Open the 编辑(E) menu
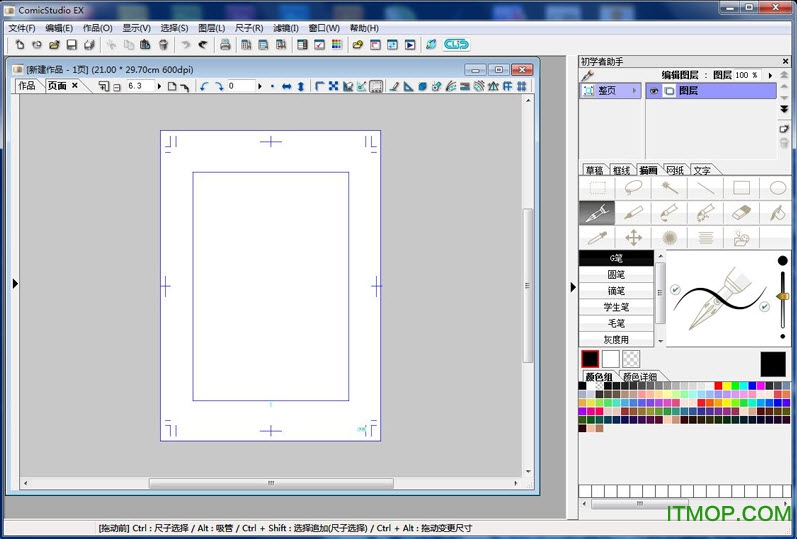Viewport: 797px width, 539px height. (x=59, y=28)
